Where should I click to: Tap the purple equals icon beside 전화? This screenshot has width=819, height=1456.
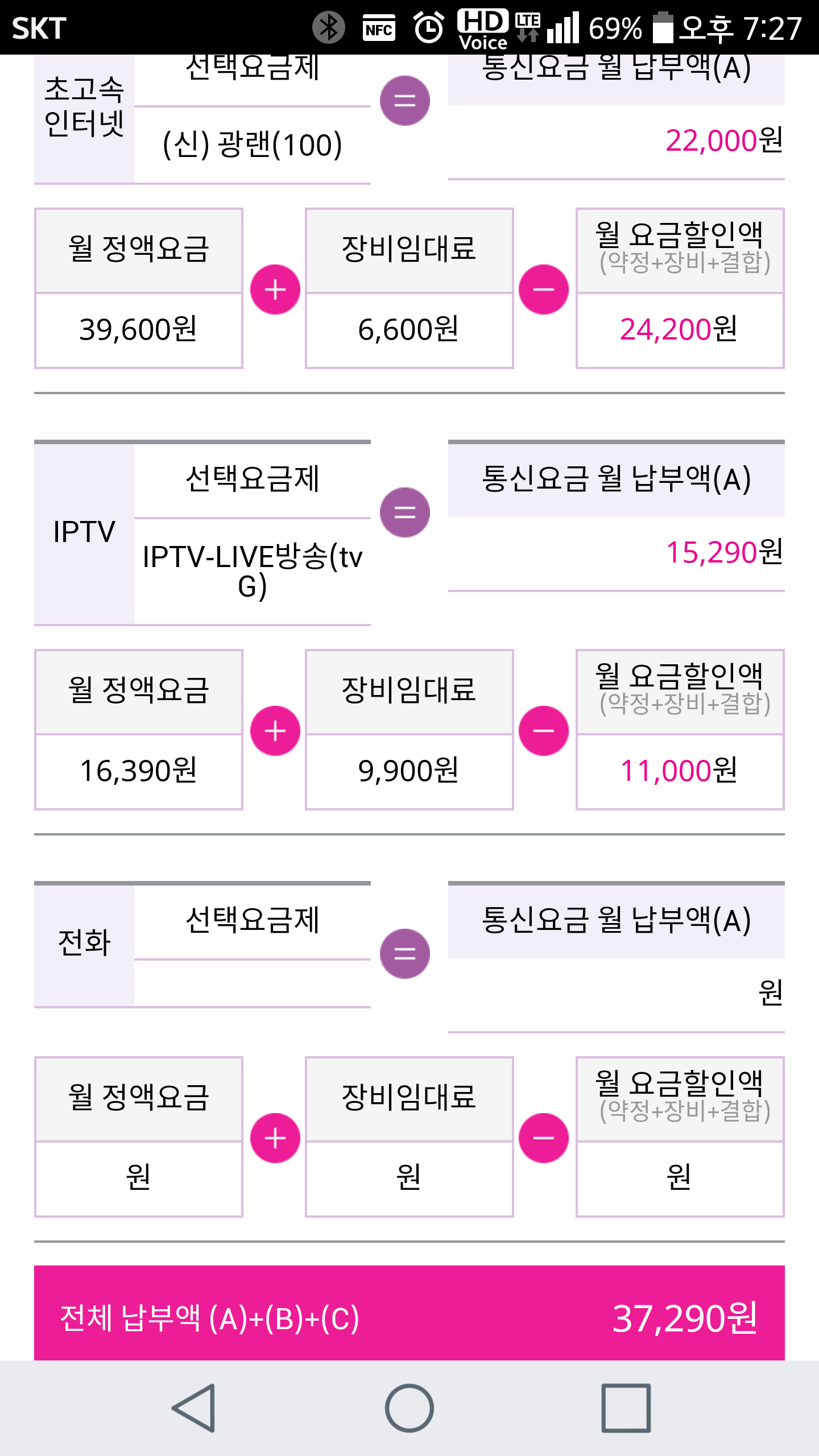pyautogui.click(x=404, y=954)
